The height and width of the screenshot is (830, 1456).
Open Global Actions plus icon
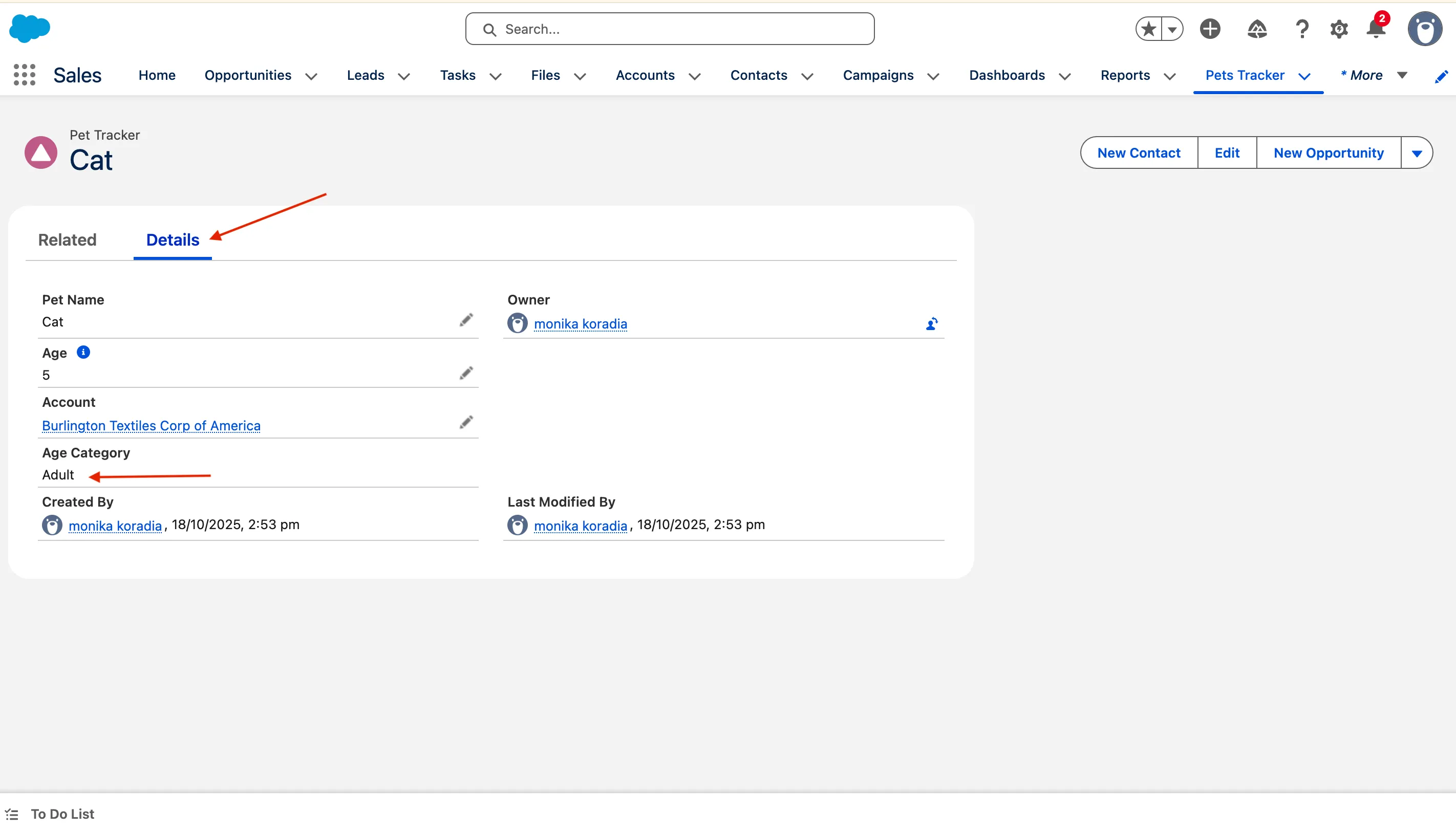pos(1210,29)
